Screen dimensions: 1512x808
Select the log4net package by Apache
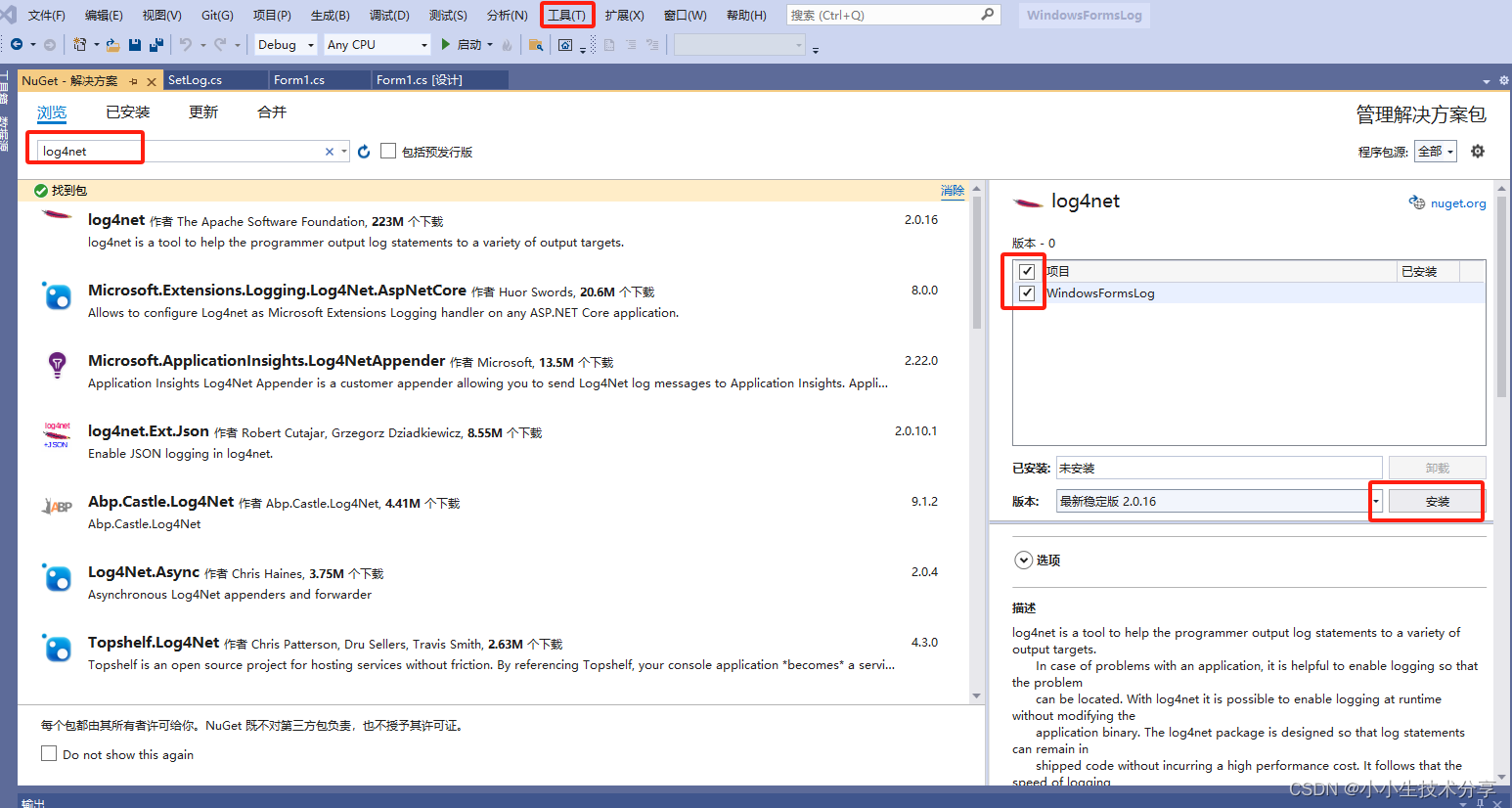point(491,231)
